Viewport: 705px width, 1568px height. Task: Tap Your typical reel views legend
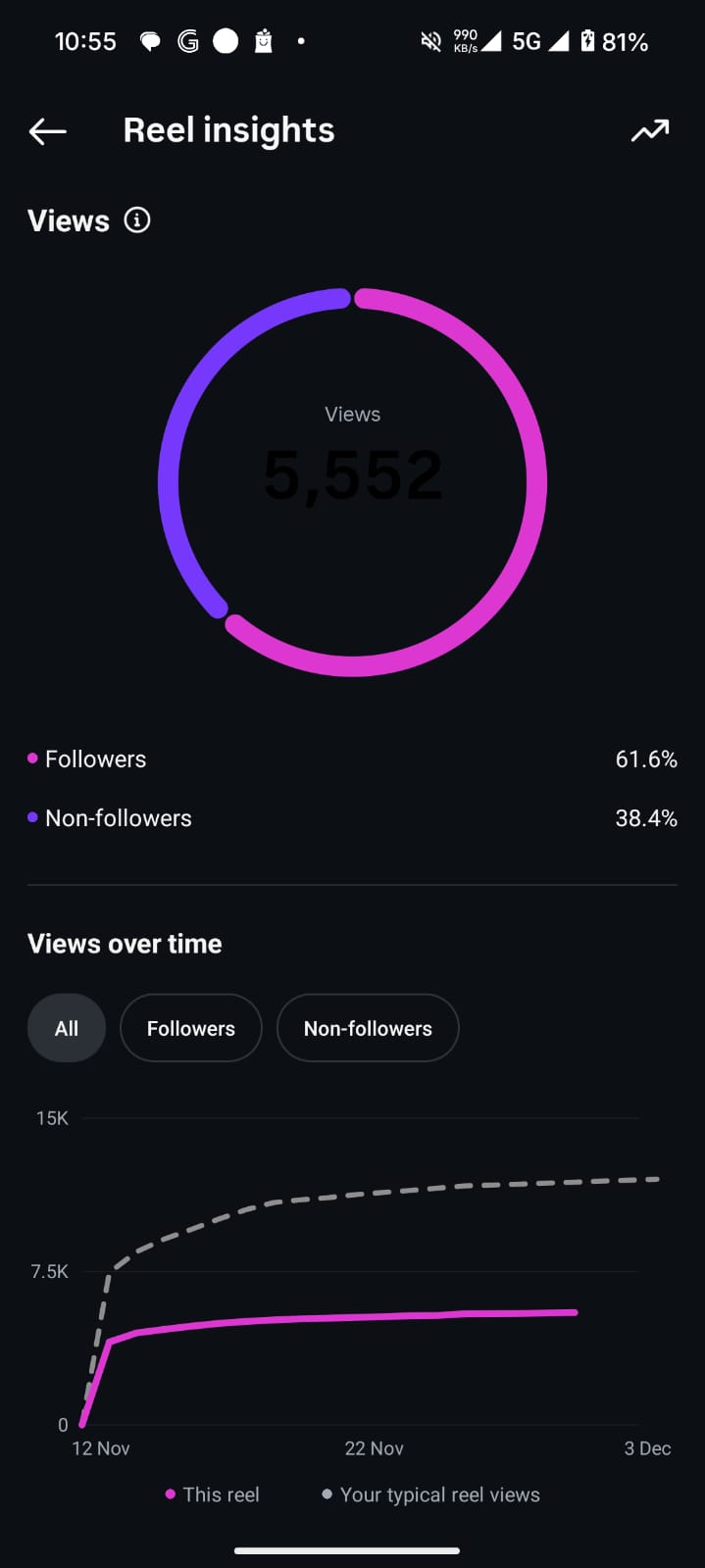pyautogui.click(x=431, y=1494)
